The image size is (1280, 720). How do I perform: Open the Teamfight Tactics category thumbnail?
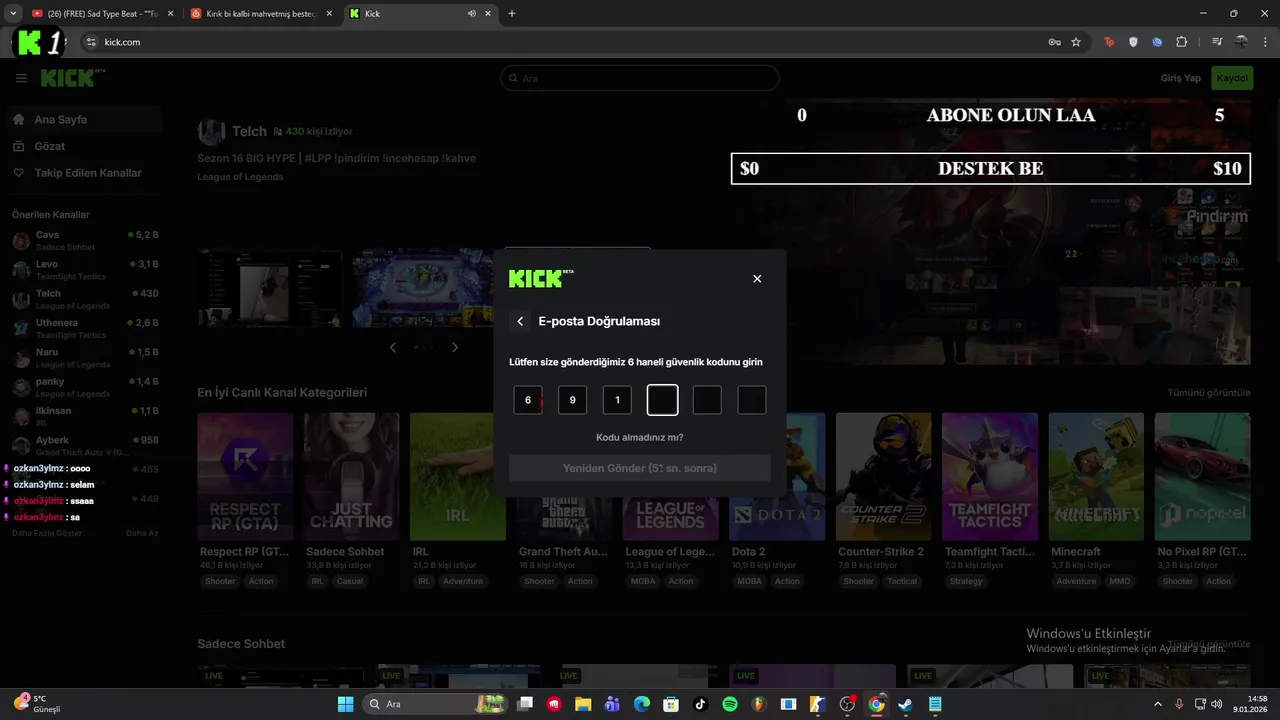point(990,477)
